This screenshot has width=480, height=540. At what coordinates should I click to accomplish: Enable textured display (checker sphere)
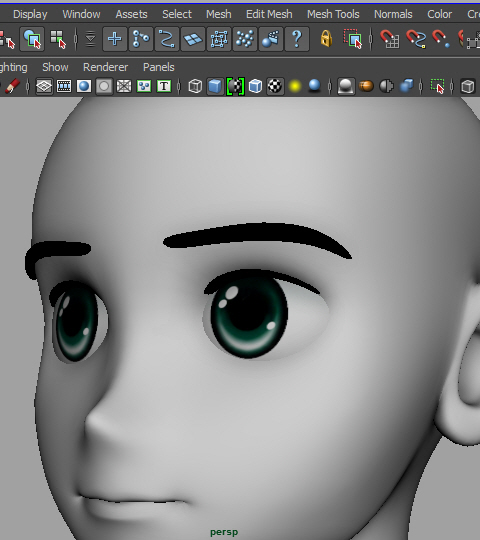(275, 86)
